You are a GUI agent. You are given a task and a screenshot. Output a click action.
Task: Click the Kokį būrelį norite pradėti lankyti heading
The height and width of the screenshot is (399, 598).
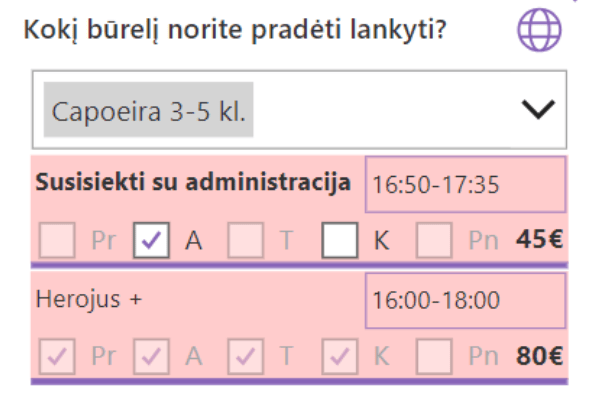coord(235,30)
